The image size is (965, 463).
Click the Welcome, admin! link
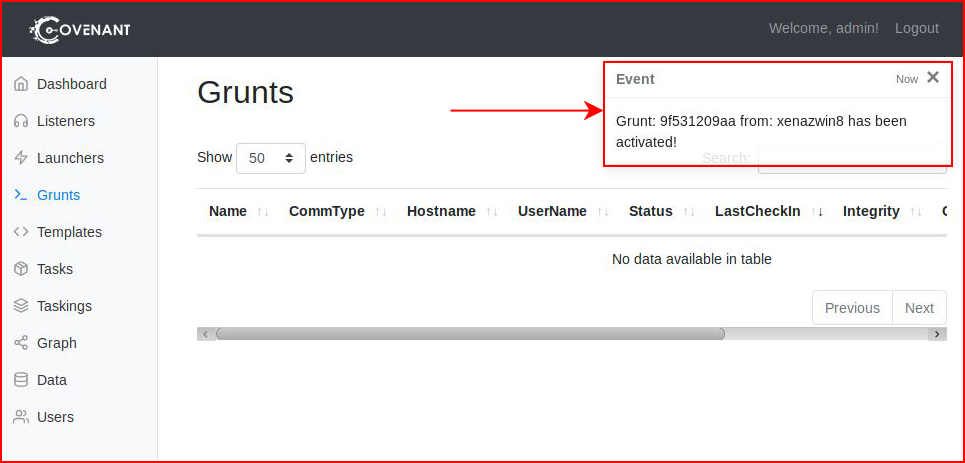pos(823,28)
